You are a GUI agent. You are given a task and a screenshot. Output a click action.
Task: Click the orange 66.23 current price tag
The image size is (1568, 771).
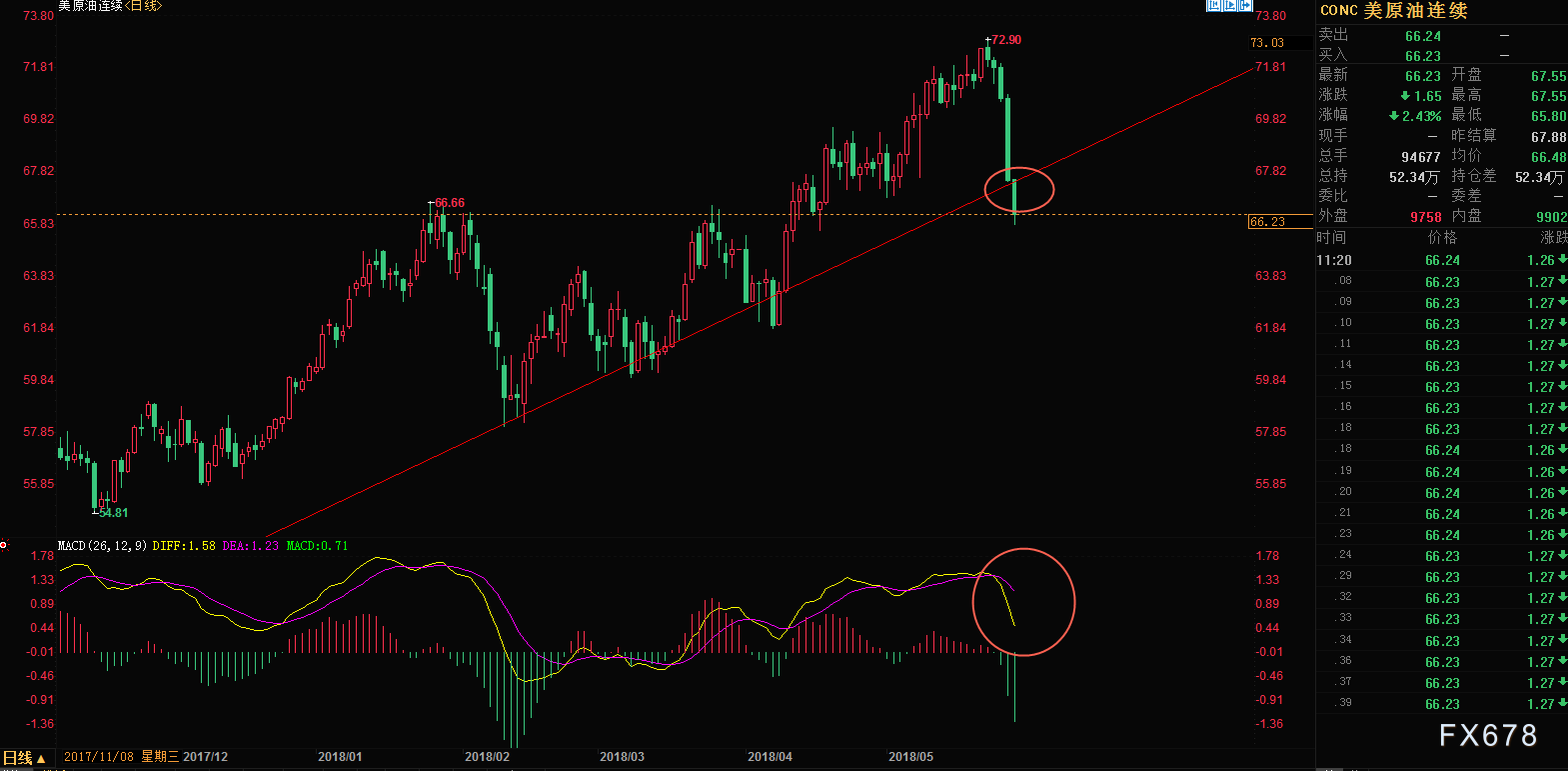[1267, 222]
